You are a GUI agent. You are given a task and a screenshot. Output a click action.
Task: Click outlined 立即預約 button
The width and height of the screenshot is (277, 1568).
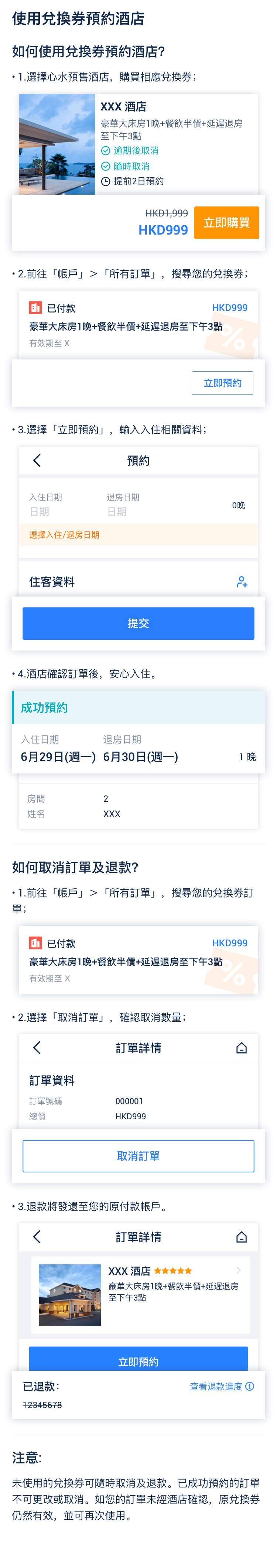click(222, 383)
